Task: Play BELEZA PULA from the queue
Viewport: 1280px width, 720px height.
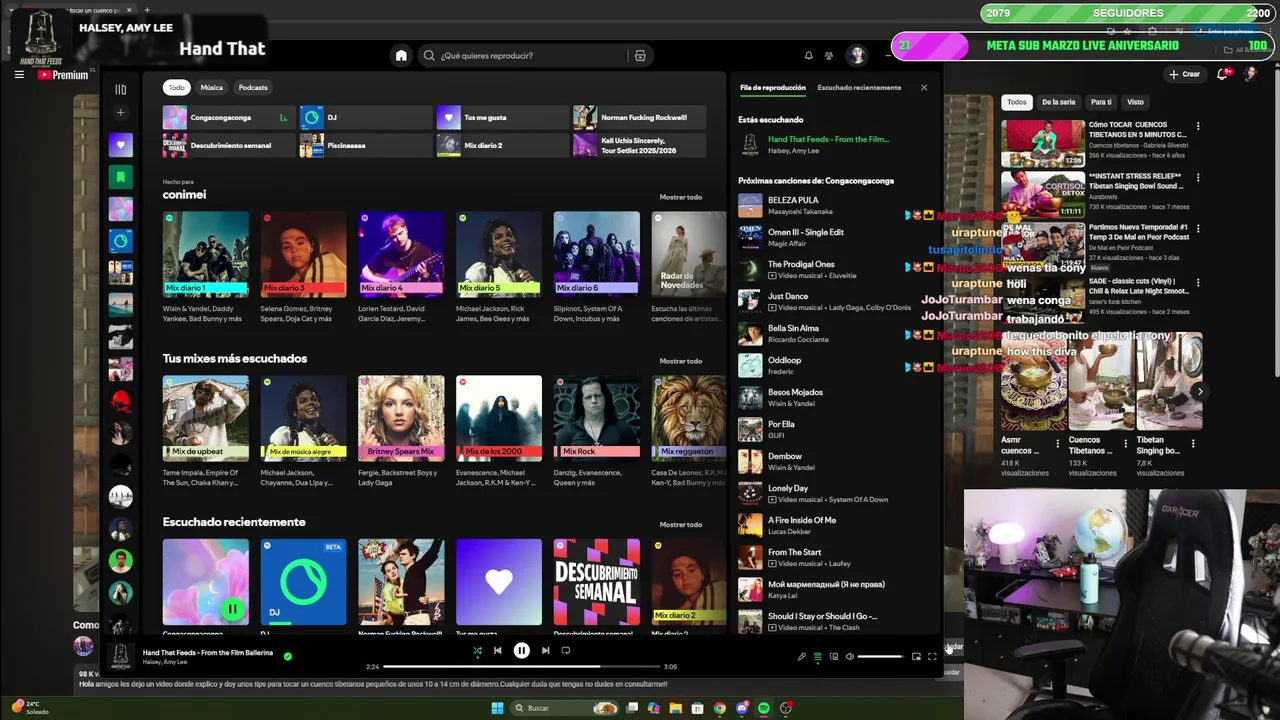Action: coord(750,205)
